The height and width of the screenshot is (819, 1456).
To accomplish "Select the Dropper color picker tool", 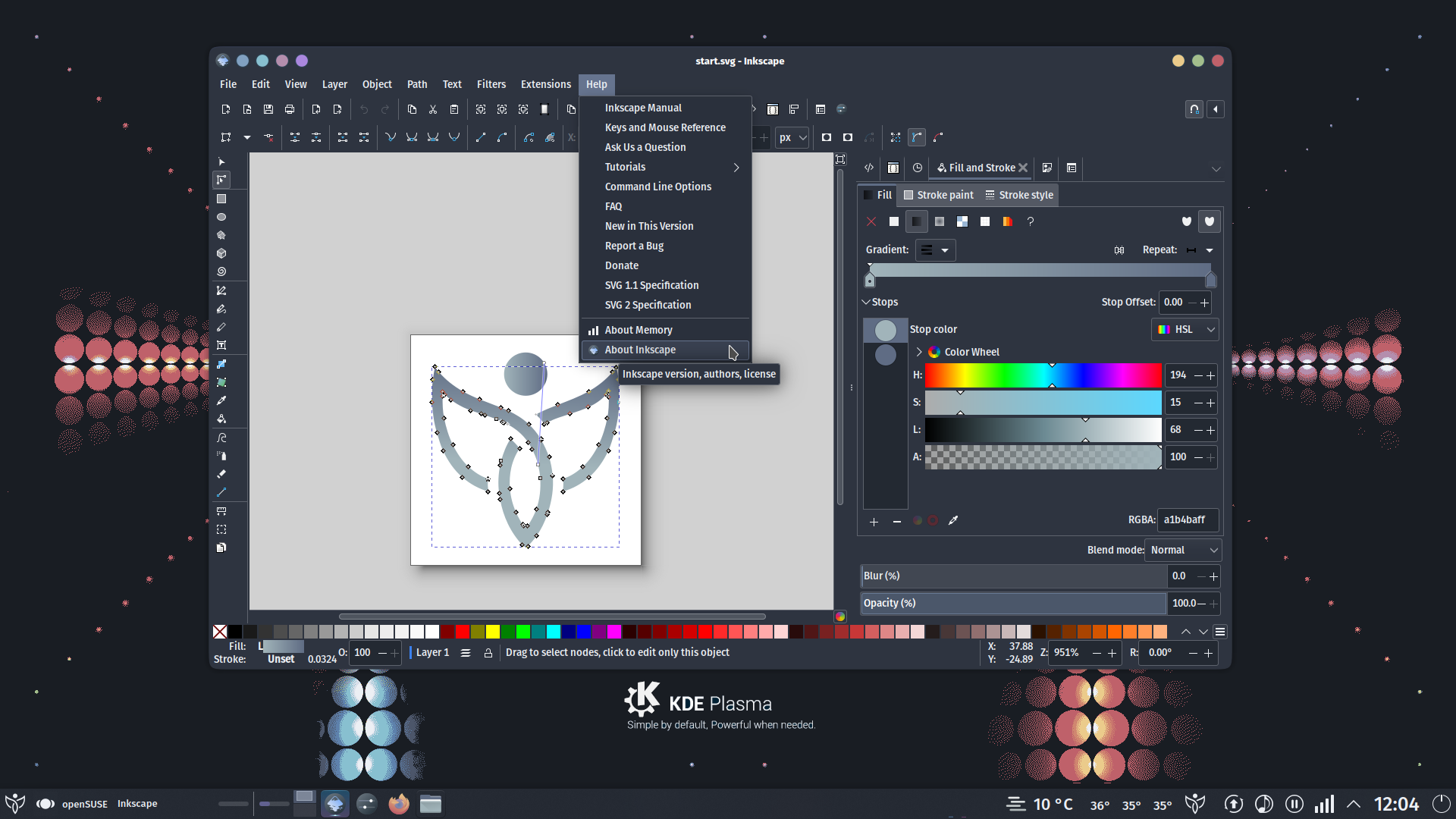I will tap(221, 400).
